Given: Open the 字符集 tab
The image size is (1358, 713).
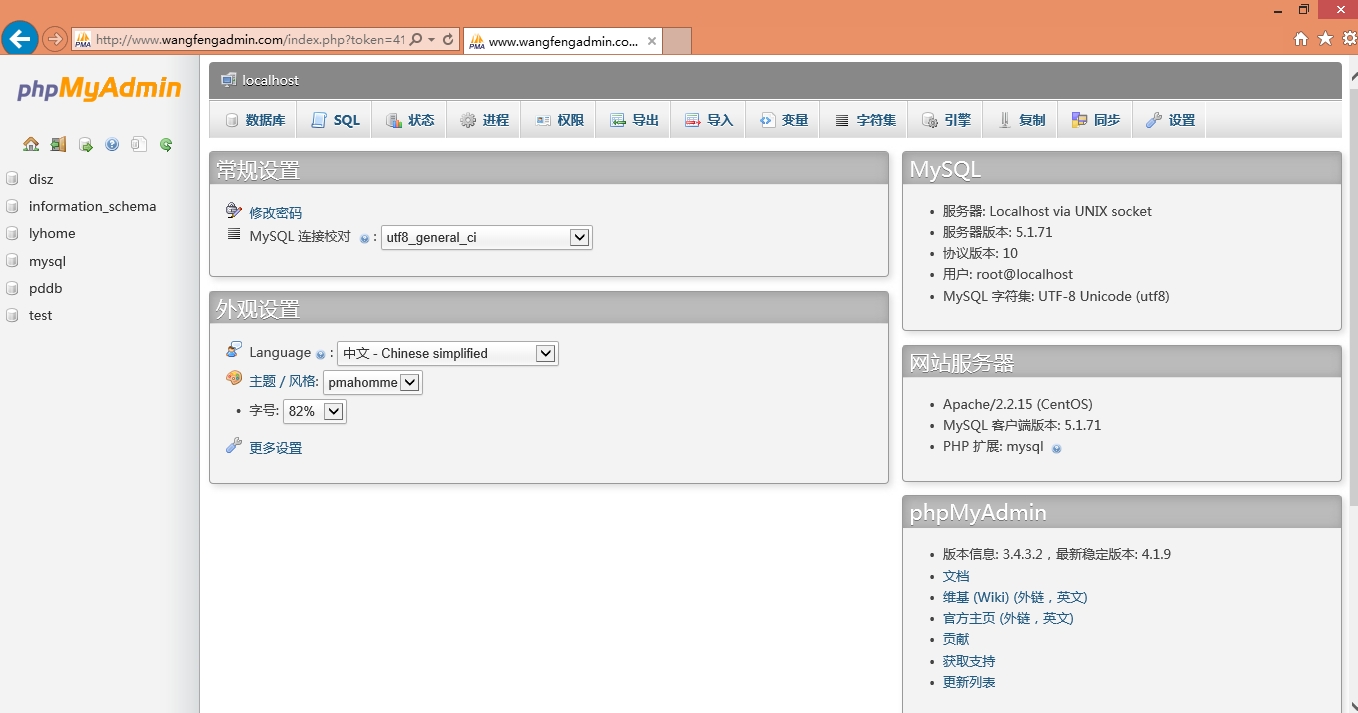Looking at the screenshot, I should pos(865,120).
